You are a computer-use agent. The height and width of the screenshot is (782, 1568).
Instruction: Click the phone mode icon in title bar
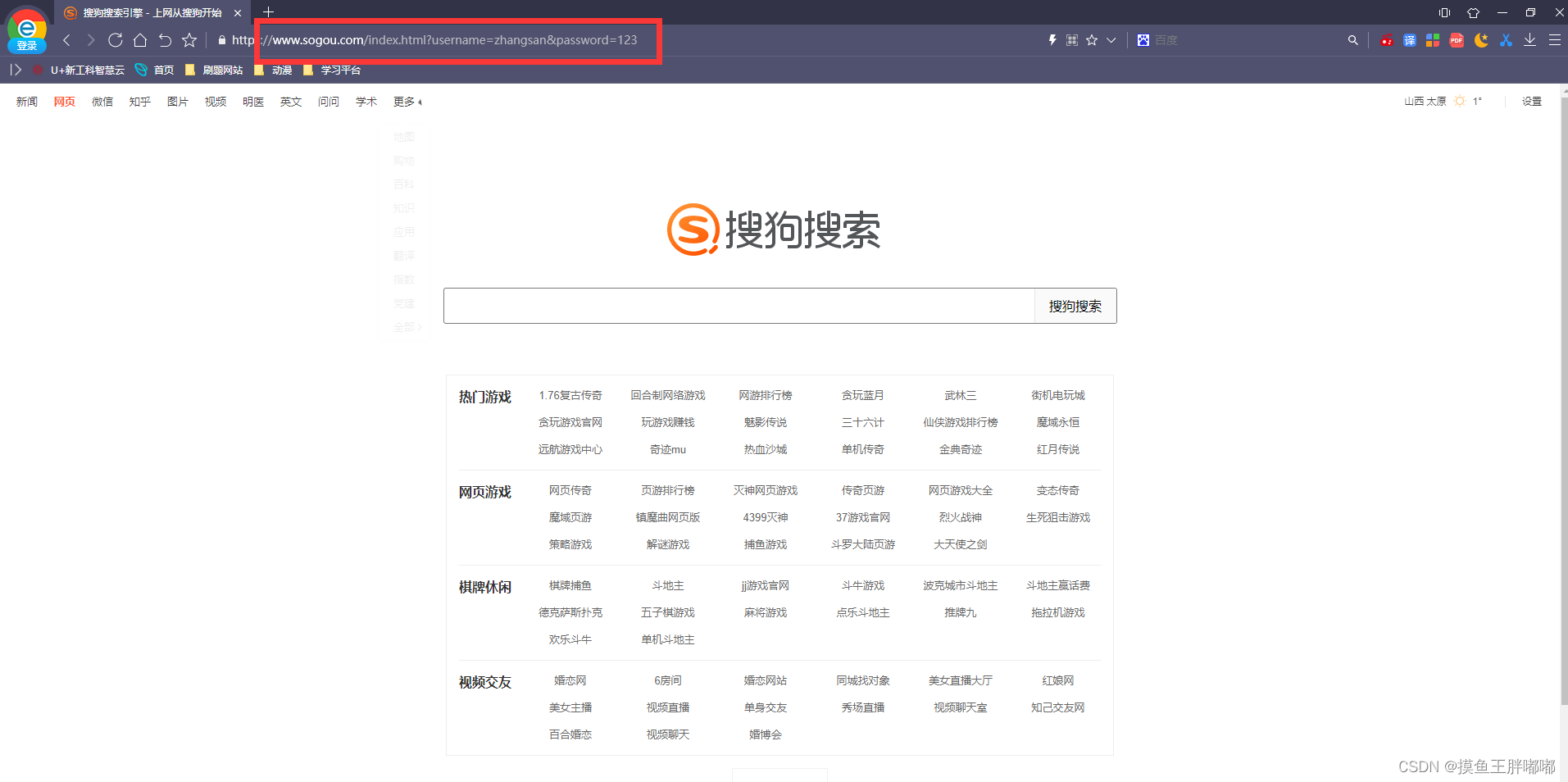coord(1444,12)
